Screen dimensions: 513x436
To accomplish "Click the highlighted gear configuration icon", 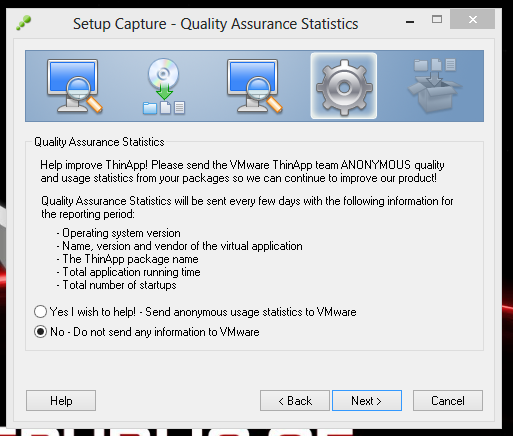I will (344, 86).
